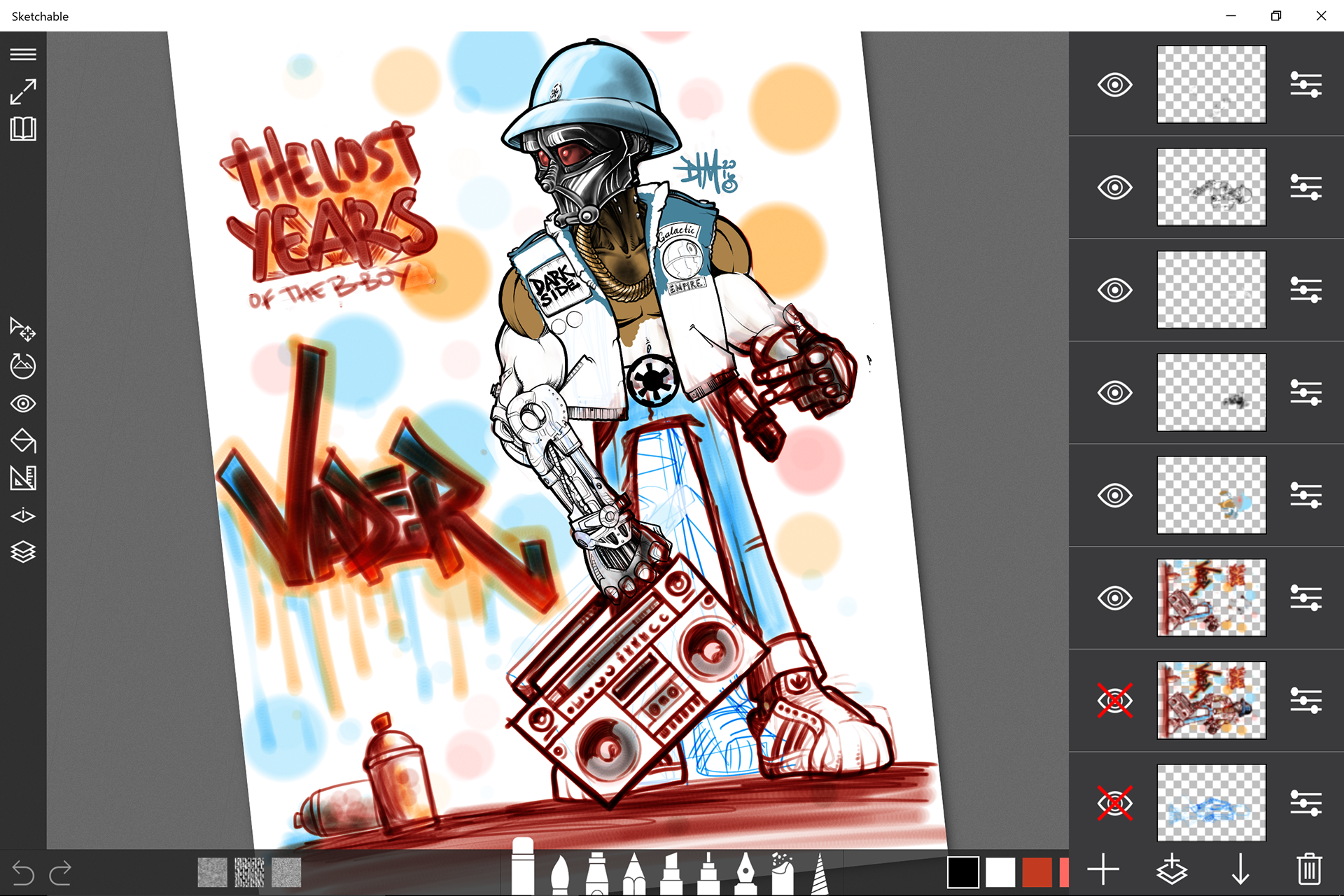Select the chisel marker tool
The image size is (1344, 896).
point(671,873)
